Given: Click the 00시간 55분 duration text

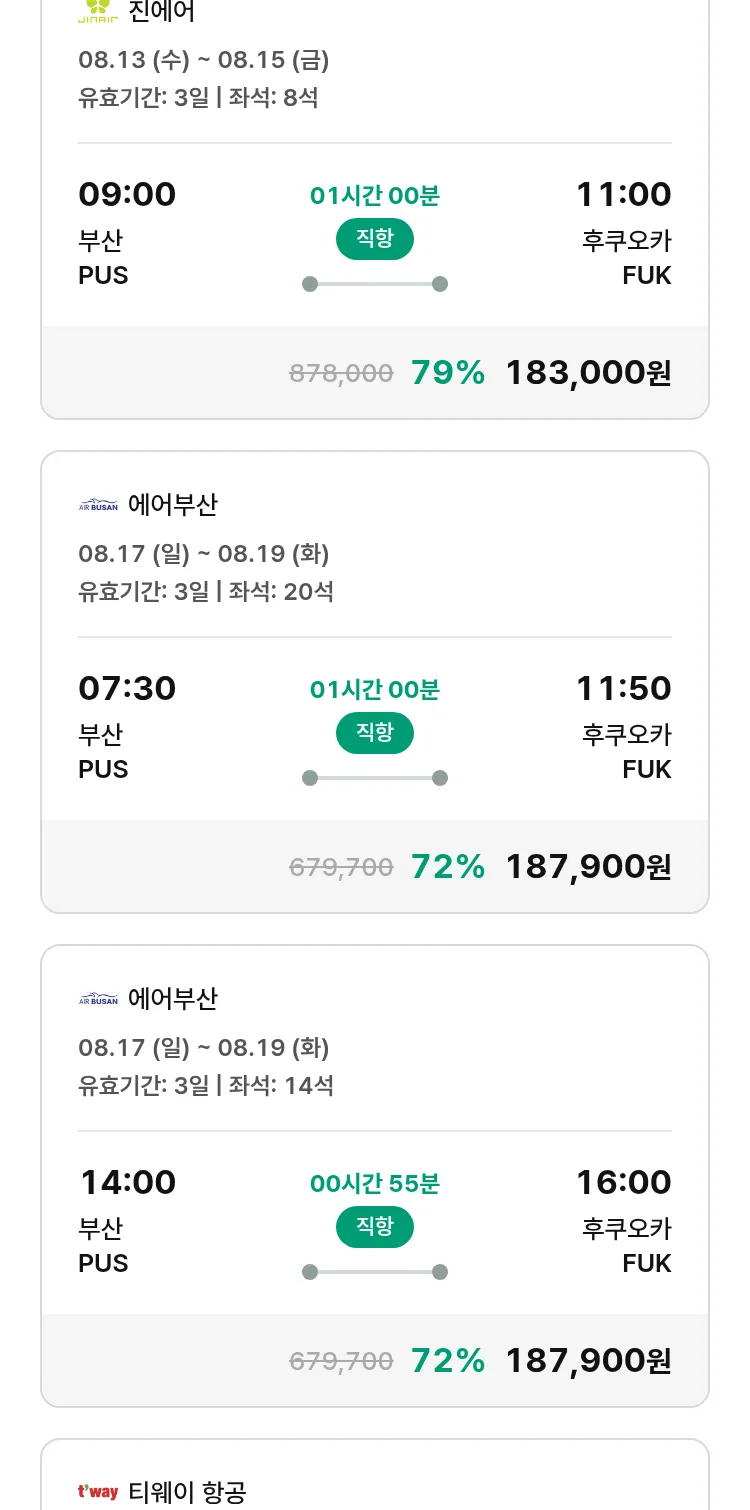Looking at the screenshot, I should point(375,1184).
